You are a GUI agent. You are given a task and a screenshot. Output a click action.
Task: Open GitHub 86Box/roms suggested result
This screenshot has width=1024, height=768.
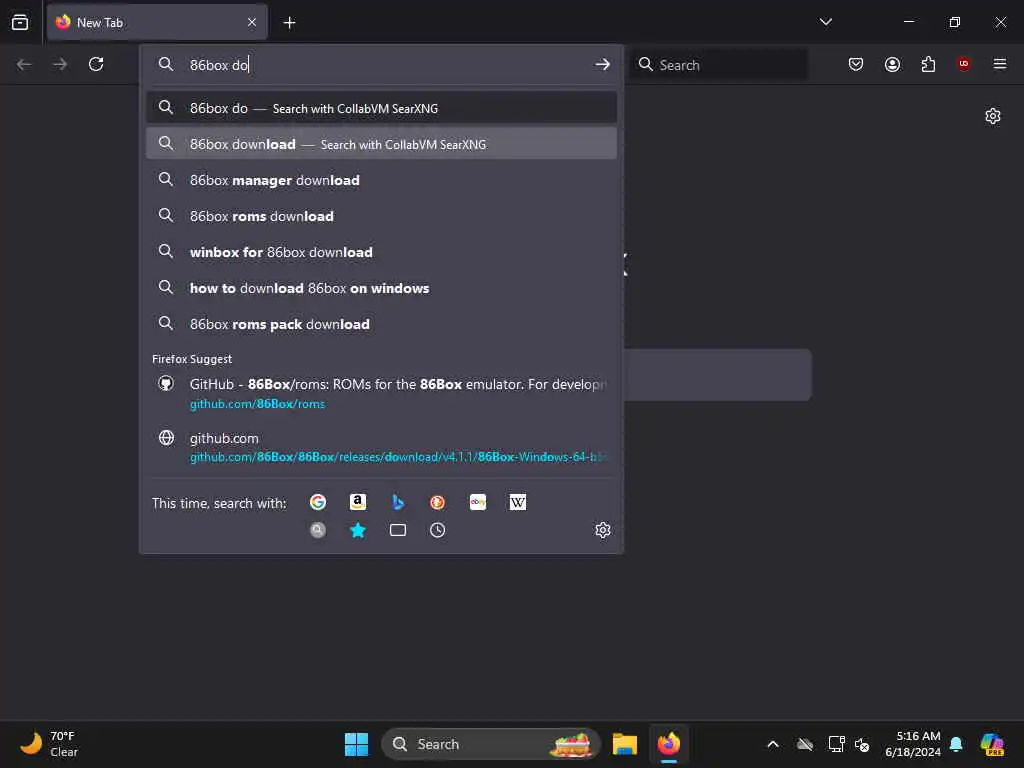pyautogui.click(x=381, y=393)
